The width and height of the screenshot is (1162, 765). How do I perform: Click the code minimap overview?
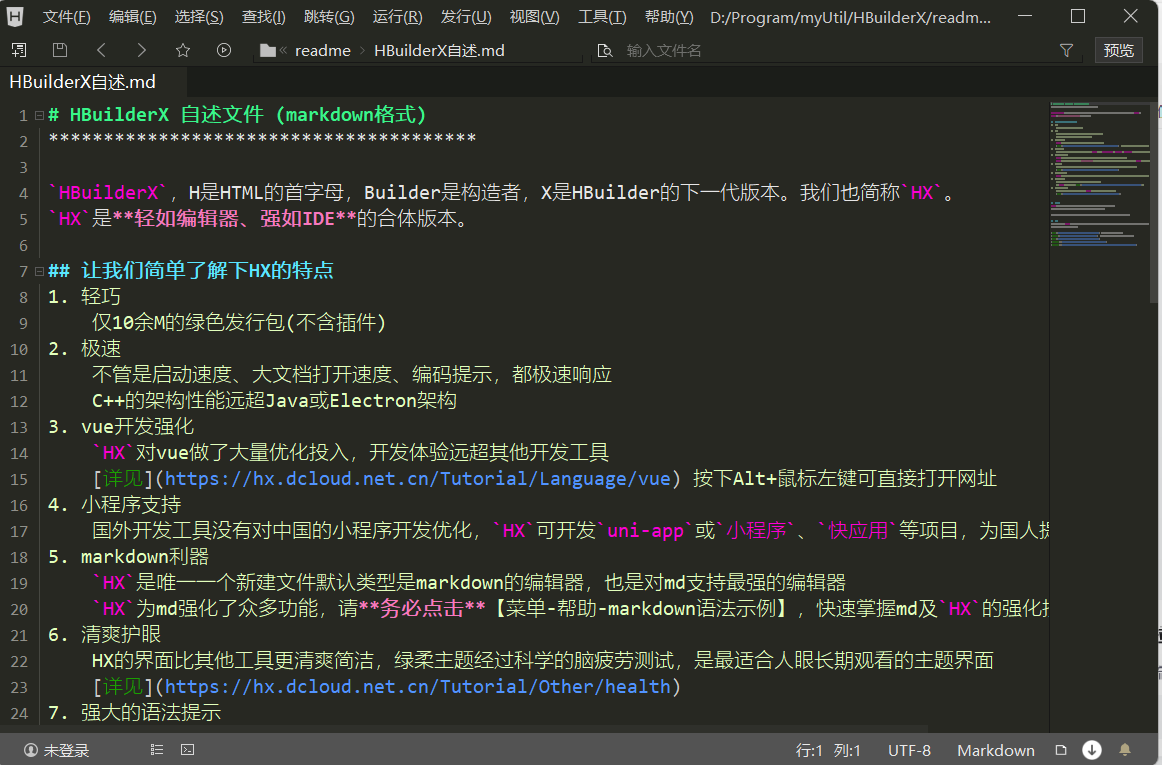click(x=1100, y=175)
